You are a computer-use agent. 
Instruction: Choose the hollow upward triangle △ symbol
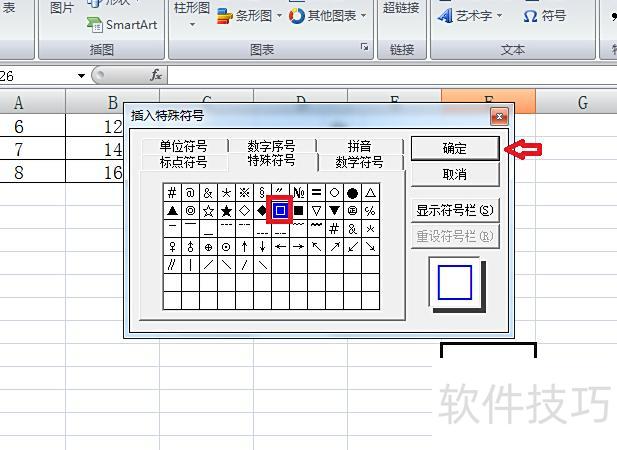[370, 193]
